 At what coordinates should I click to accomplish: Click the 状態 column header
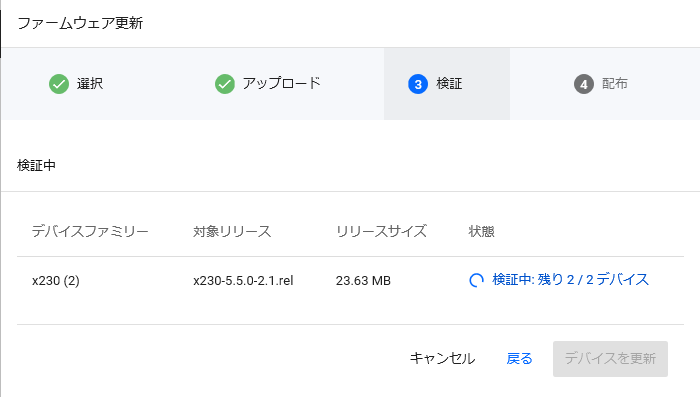(481, 231)
